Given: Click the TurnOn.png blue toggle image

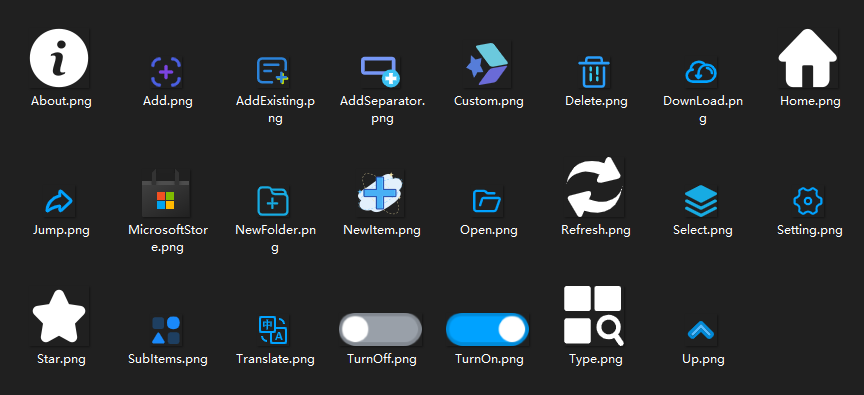Looking at the screenshot, I should (487, 329).
